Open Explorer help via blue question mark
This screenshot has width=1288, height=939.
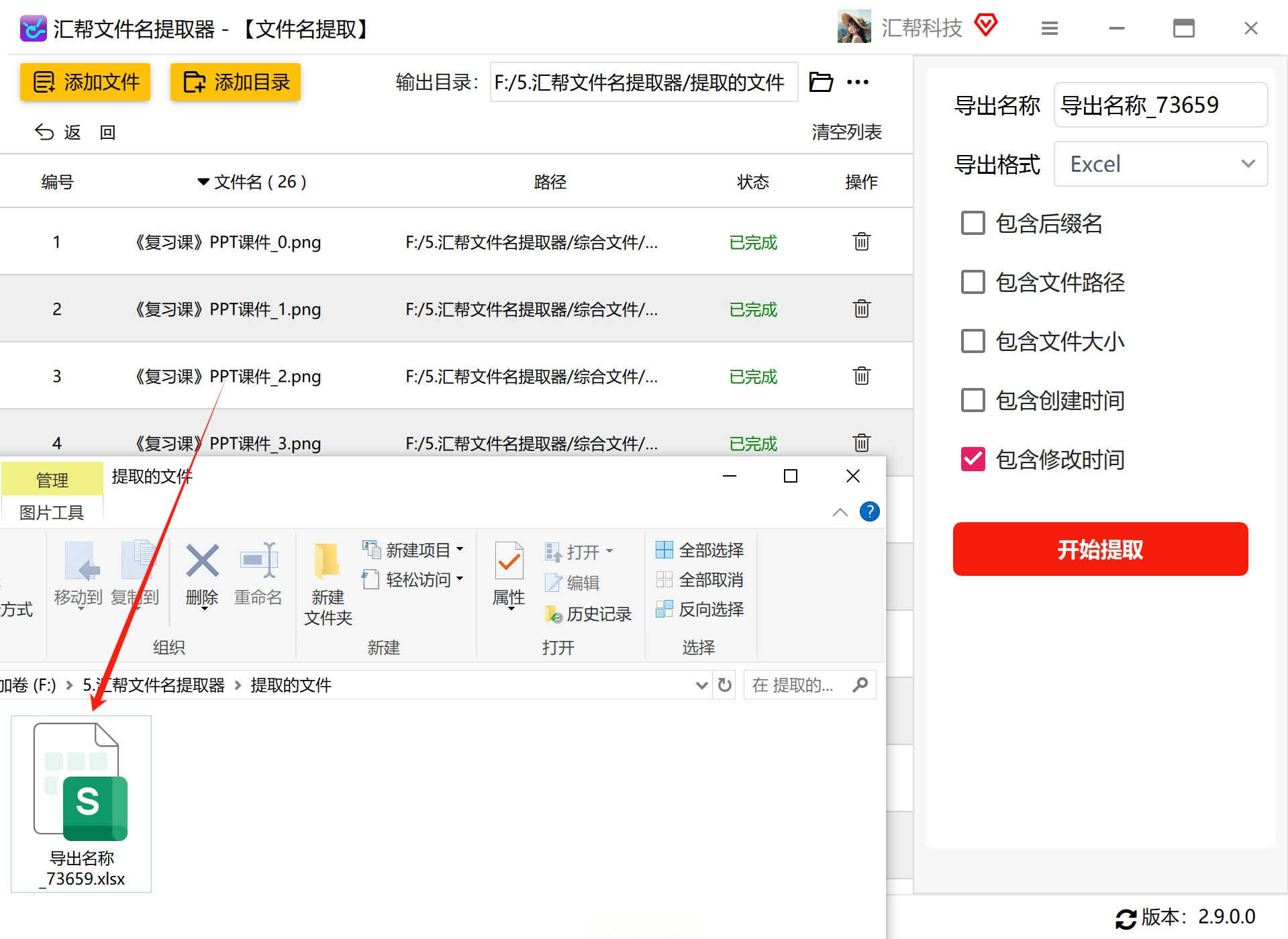coord(869,512)
